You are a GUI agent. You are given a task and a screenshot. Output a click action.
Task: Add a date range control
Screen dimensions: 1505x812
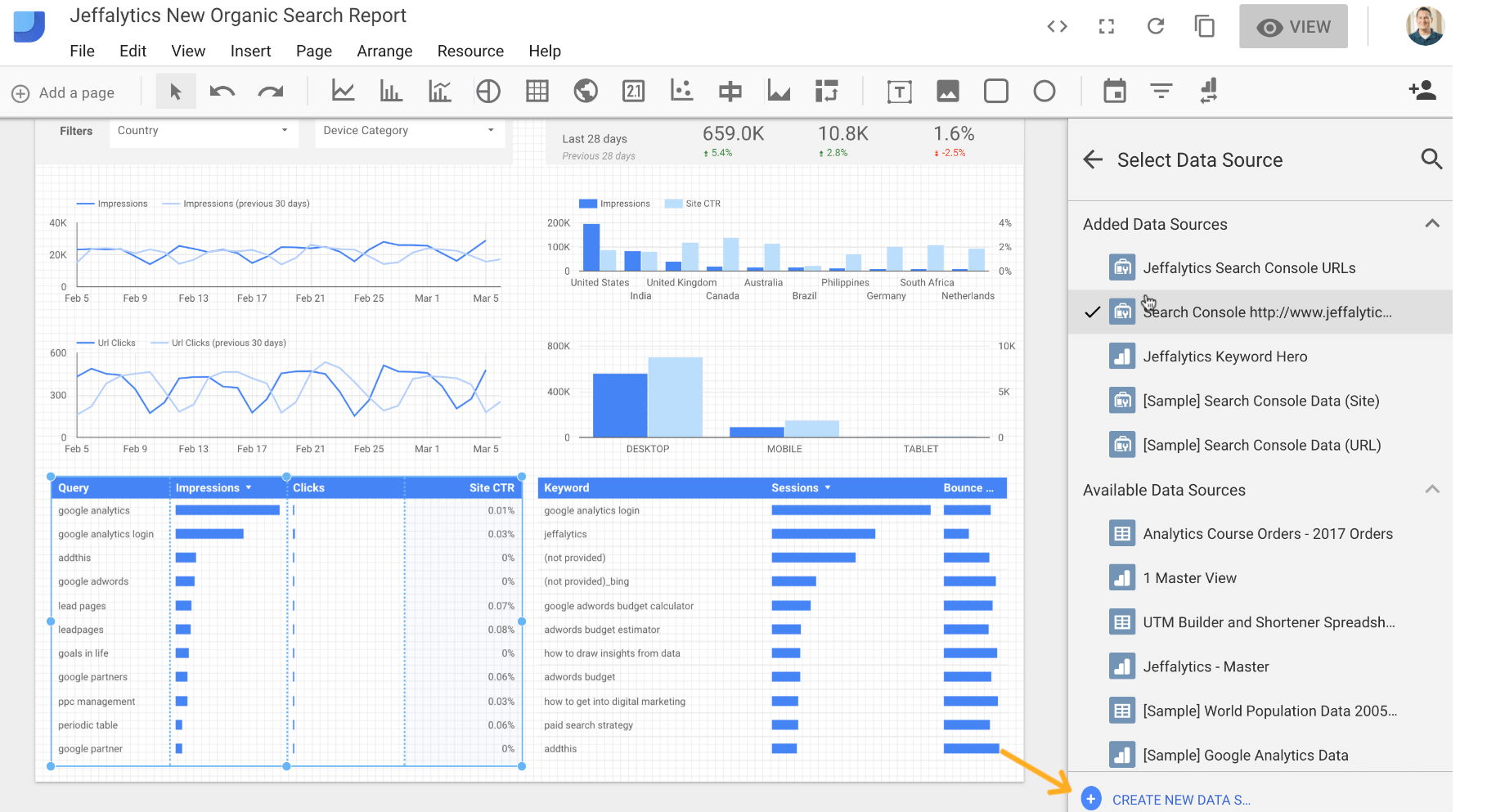click(x=1115, y=91)
